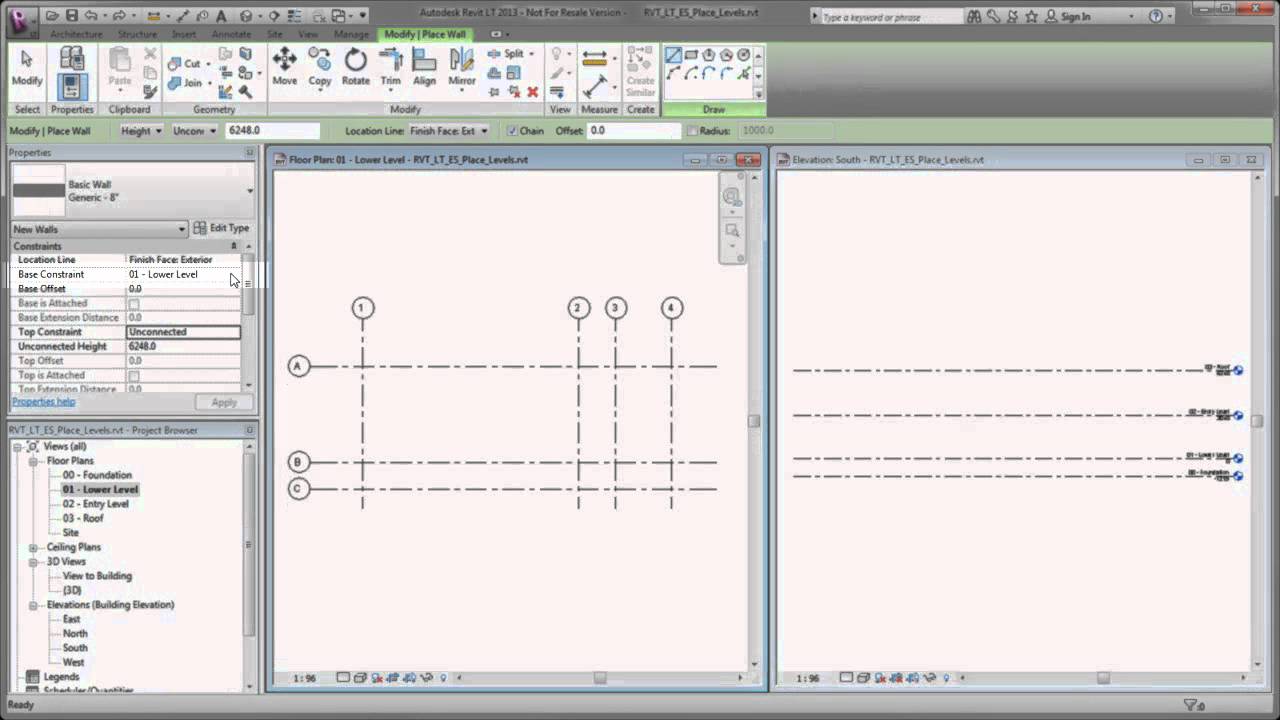Open the Insert ribbon tab

click(x=184, y=34)
